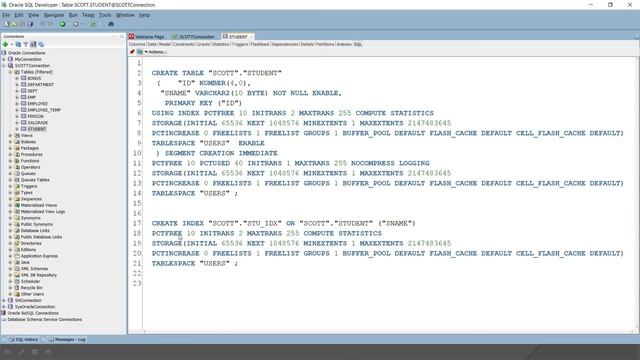Open the Window menu

pyautogui.click(x=125, y=15)
